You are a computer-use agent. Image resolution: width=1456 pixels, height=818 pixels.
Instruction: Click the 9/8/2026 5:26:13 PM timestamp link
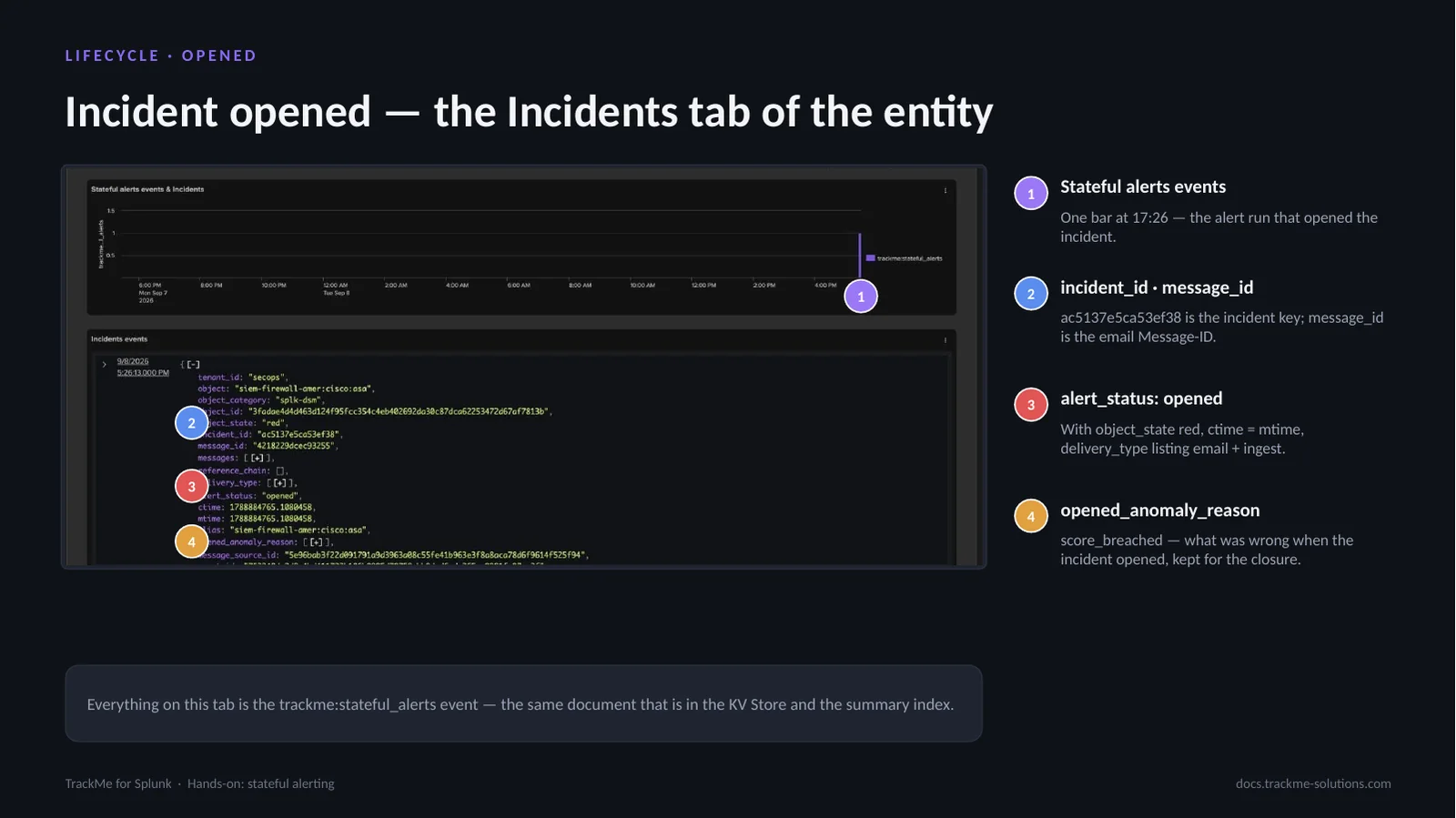point(143,367)
